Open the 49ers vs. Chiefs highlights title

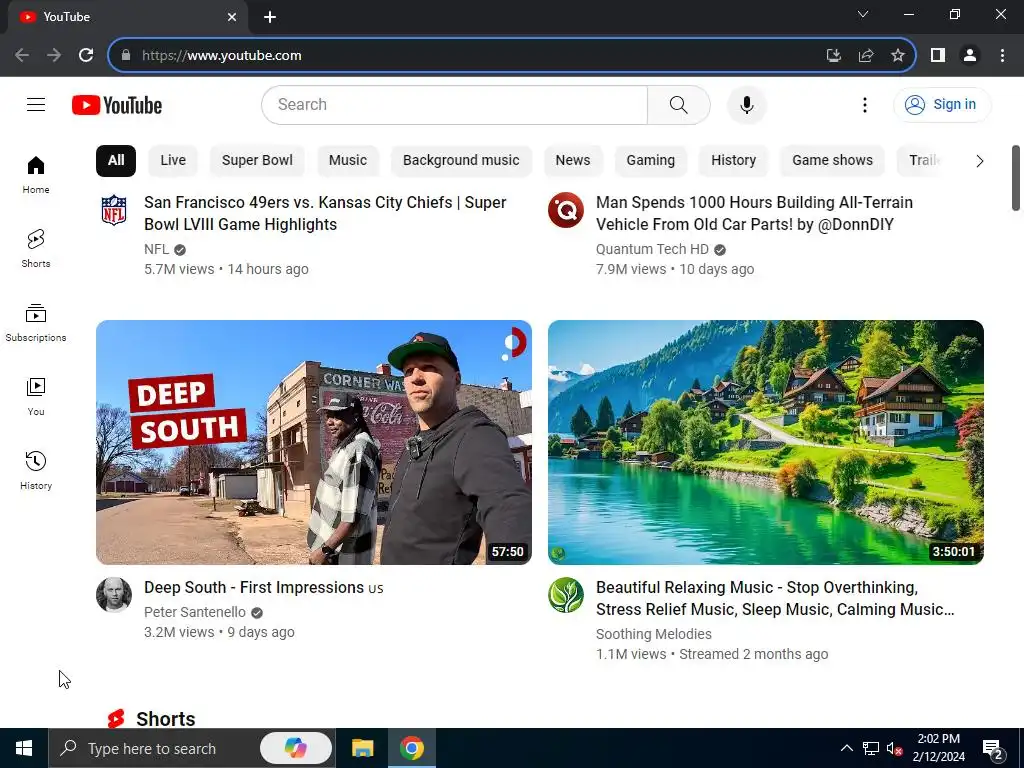click(325, 213)
